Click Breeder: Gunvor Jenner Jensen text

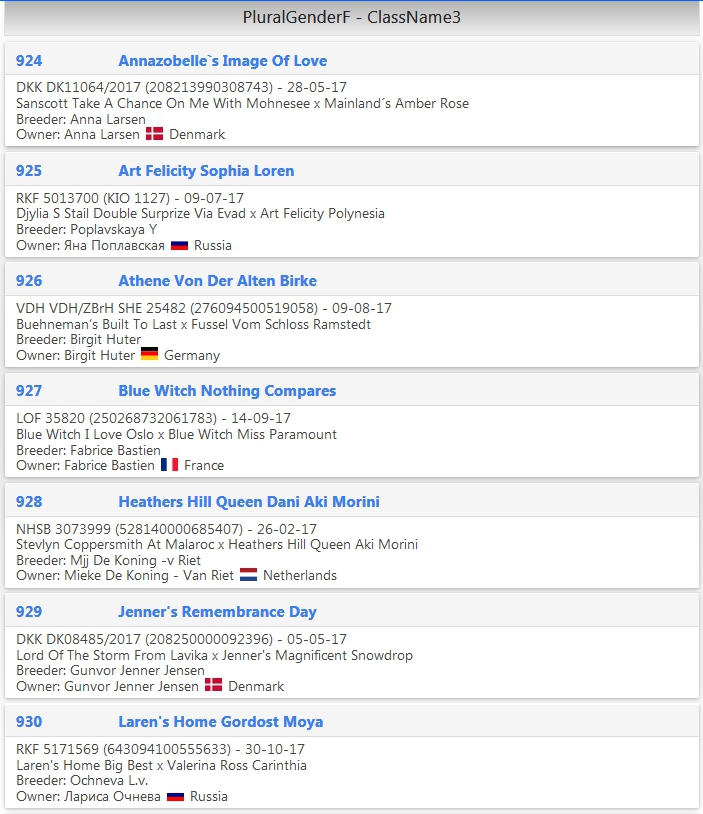(x=111, y=670)
